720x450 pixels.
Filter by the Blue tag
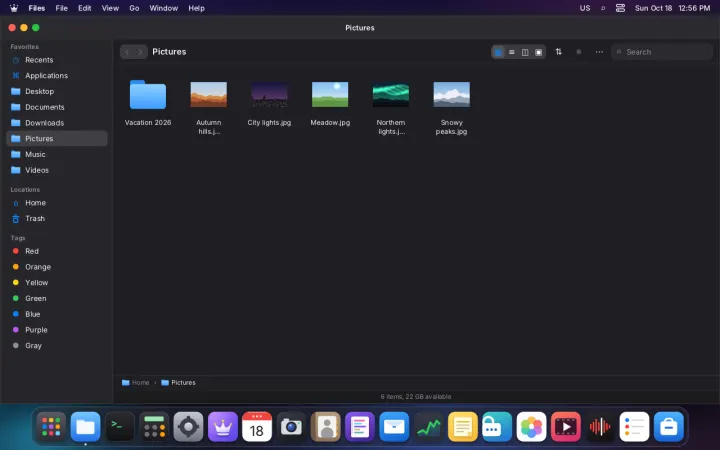57,314
